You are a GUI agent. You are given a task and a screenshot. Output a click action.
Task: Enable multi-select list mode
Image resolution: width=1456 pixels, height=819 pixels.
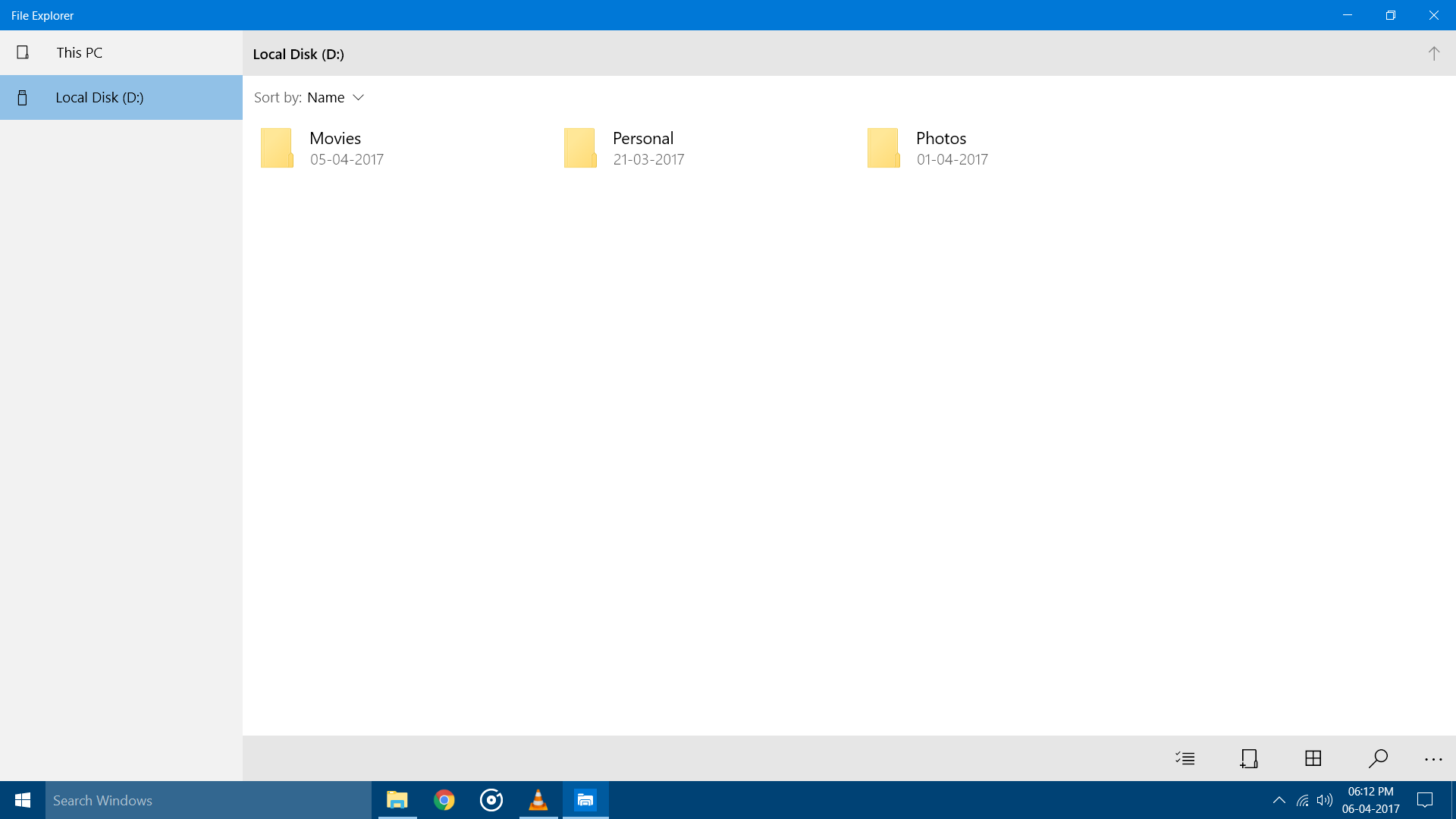(1185, 758)
